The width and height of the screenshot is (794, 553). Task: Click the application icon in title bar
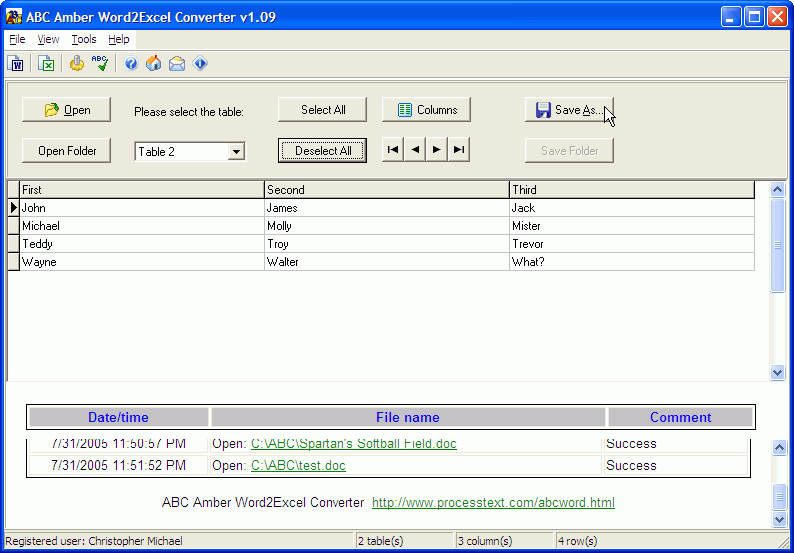coord(13,17)
